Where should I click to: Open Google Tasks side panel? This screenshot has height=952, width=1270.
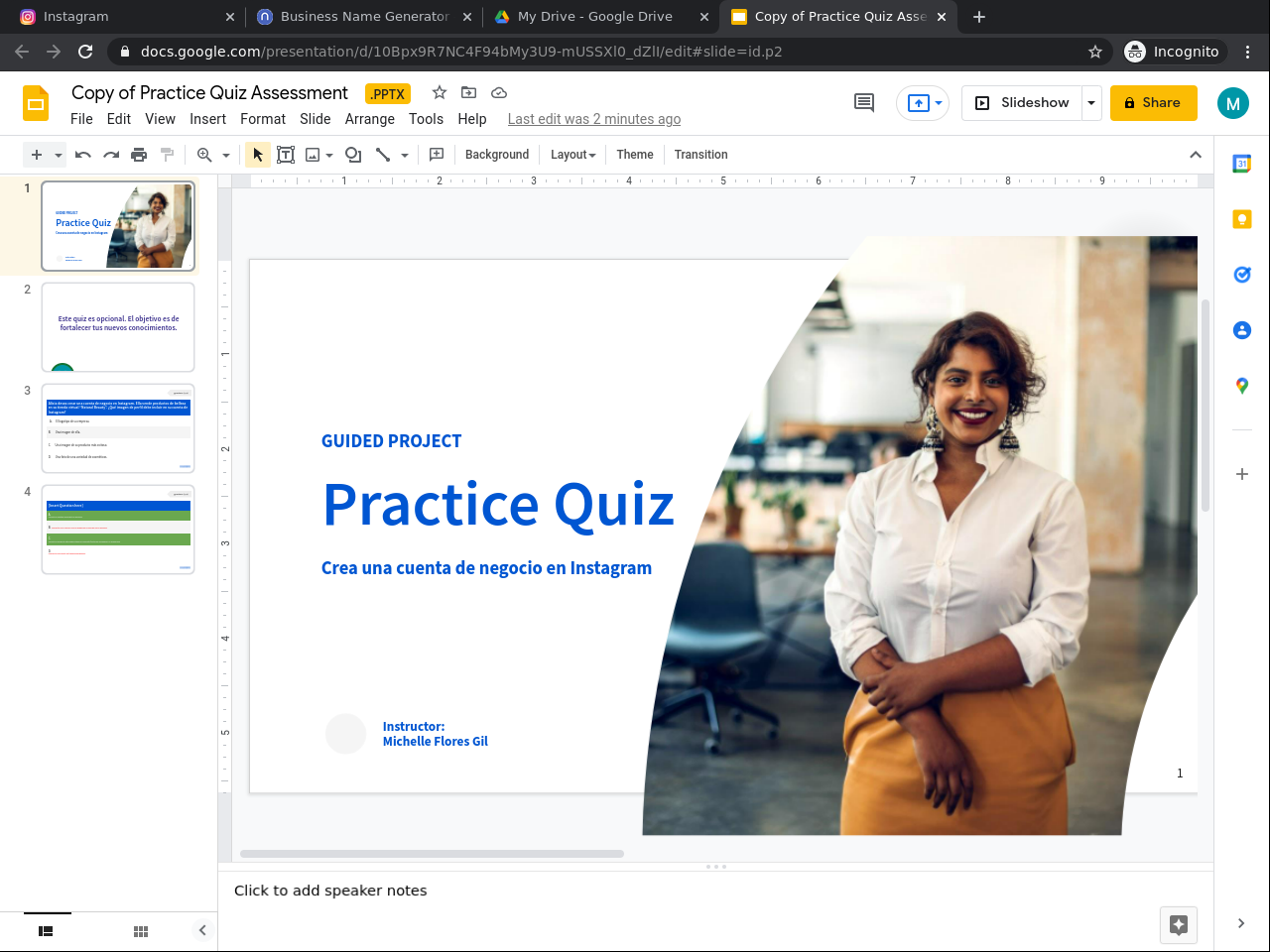pos(1242,275)
